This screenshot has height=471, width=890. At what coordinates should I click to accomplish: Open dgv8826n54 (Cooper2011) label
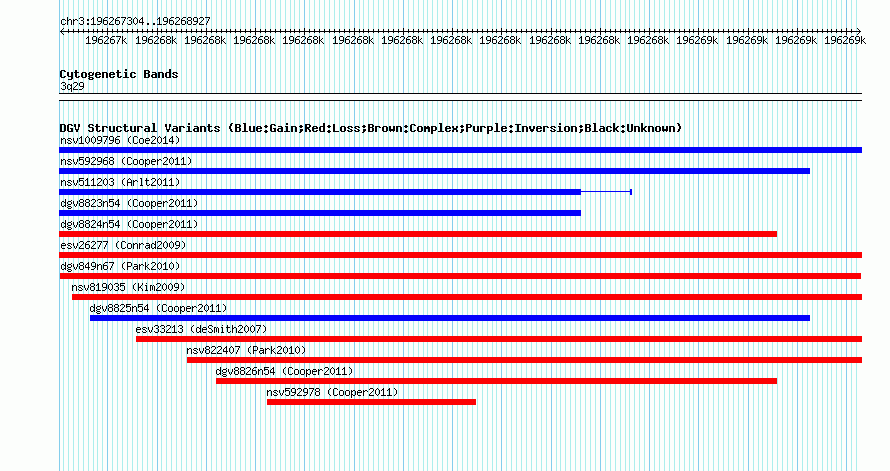click(x=284, y=371)
